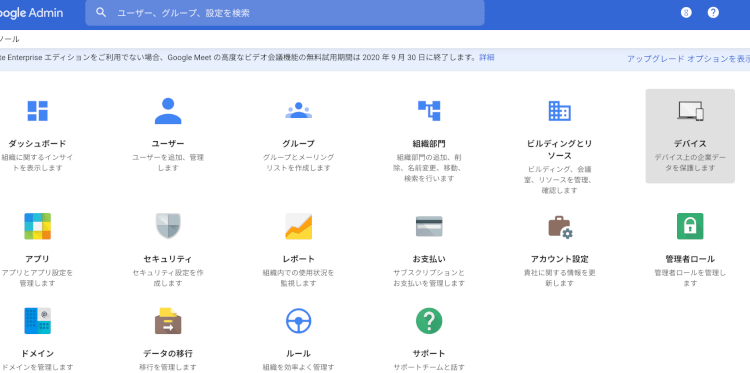
Task: Click 'セキュリティ設定を作成します' description
Action: coord(168,278)
